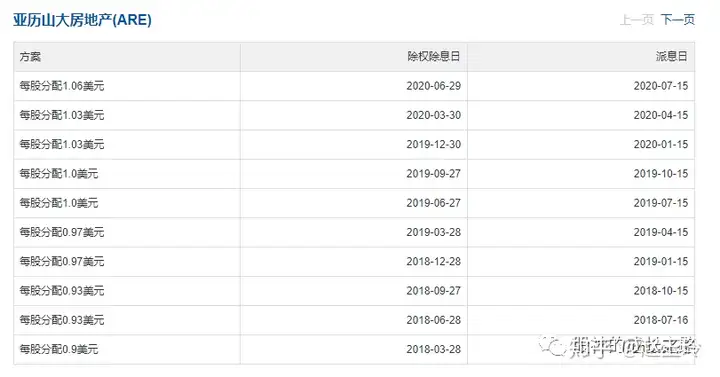
Task: Click the payout date 2020-01-15
Action: click(661, 145)
